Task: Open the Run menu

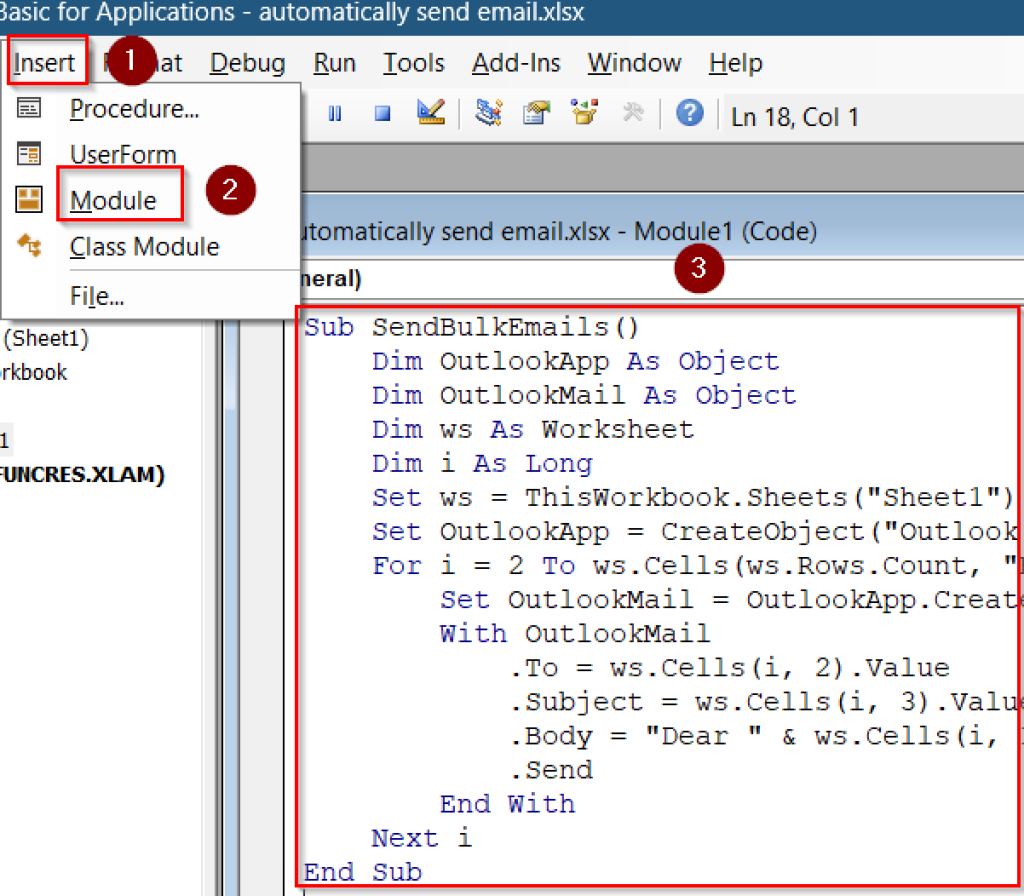Action: pos(334,62)
